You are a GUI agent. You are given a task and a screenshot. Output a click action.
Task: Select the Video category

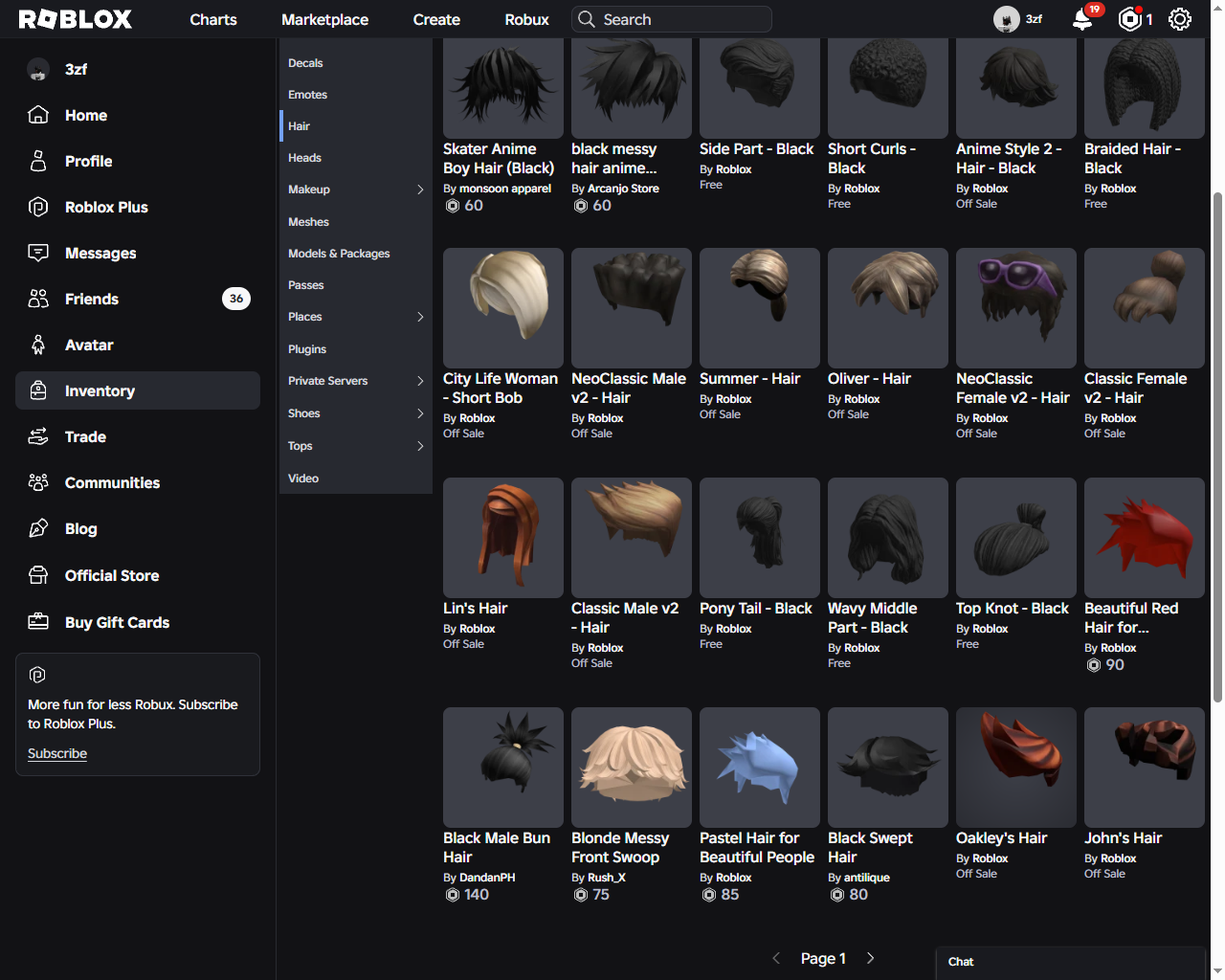356,479
